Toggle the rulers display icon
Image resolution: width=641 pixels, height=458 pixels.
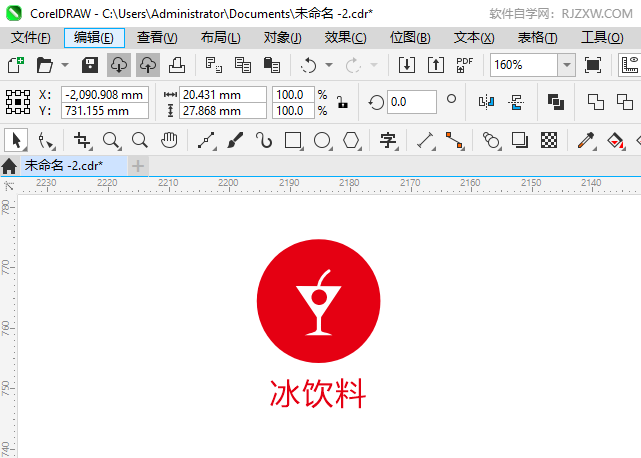[630, 65]
